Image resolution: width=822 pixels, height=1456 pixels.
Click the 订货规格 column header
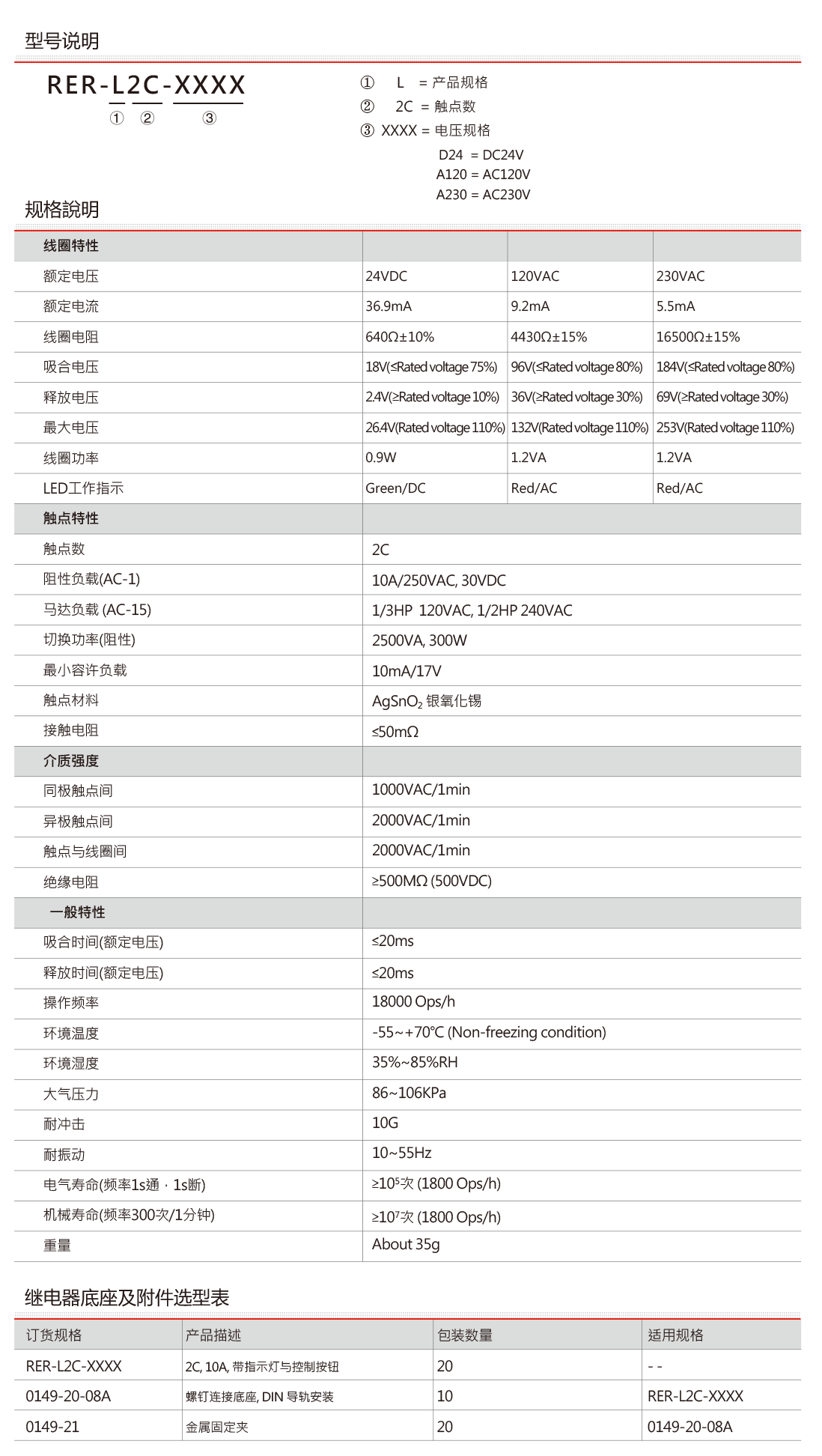point(54,1335)
